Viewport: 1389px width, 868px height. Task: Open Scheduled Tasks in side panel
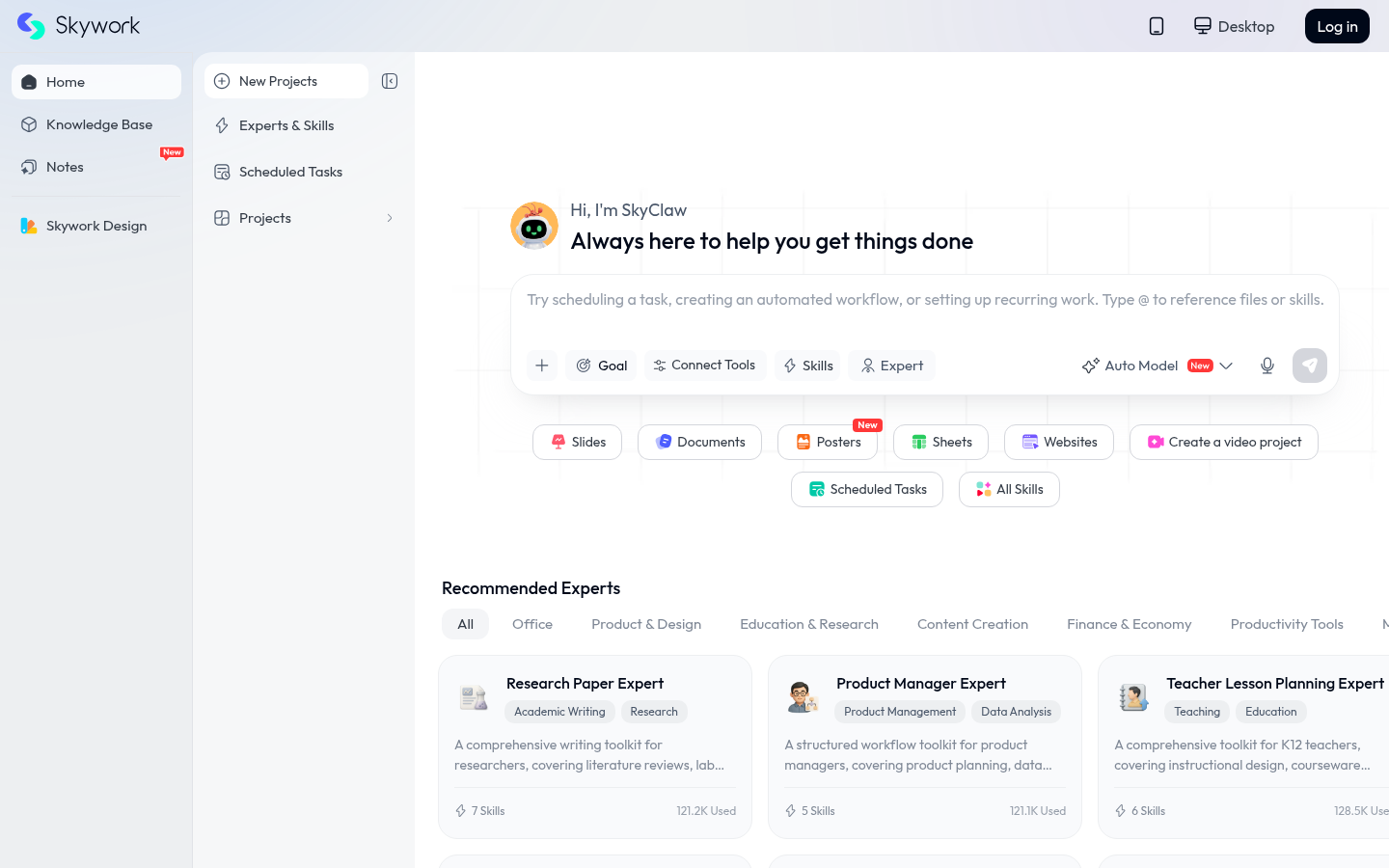coord(304,172)
